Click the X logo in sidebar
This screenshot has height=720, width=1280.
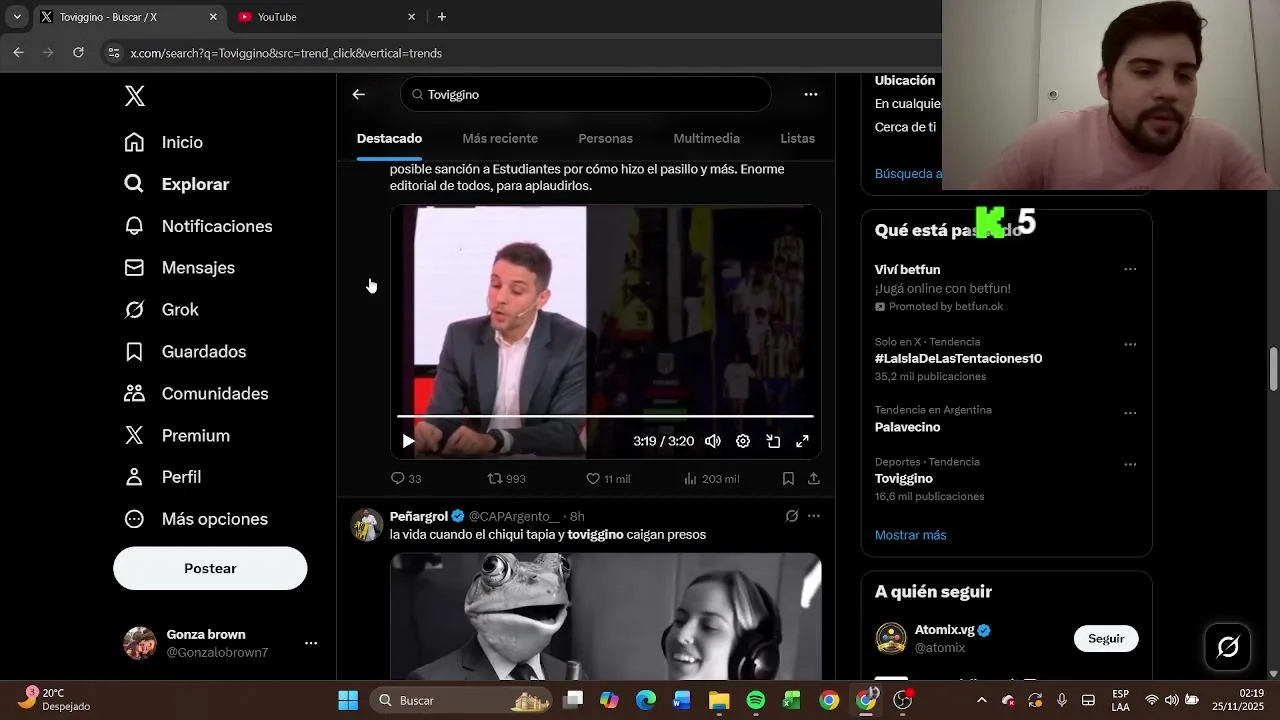coord(135,96)
